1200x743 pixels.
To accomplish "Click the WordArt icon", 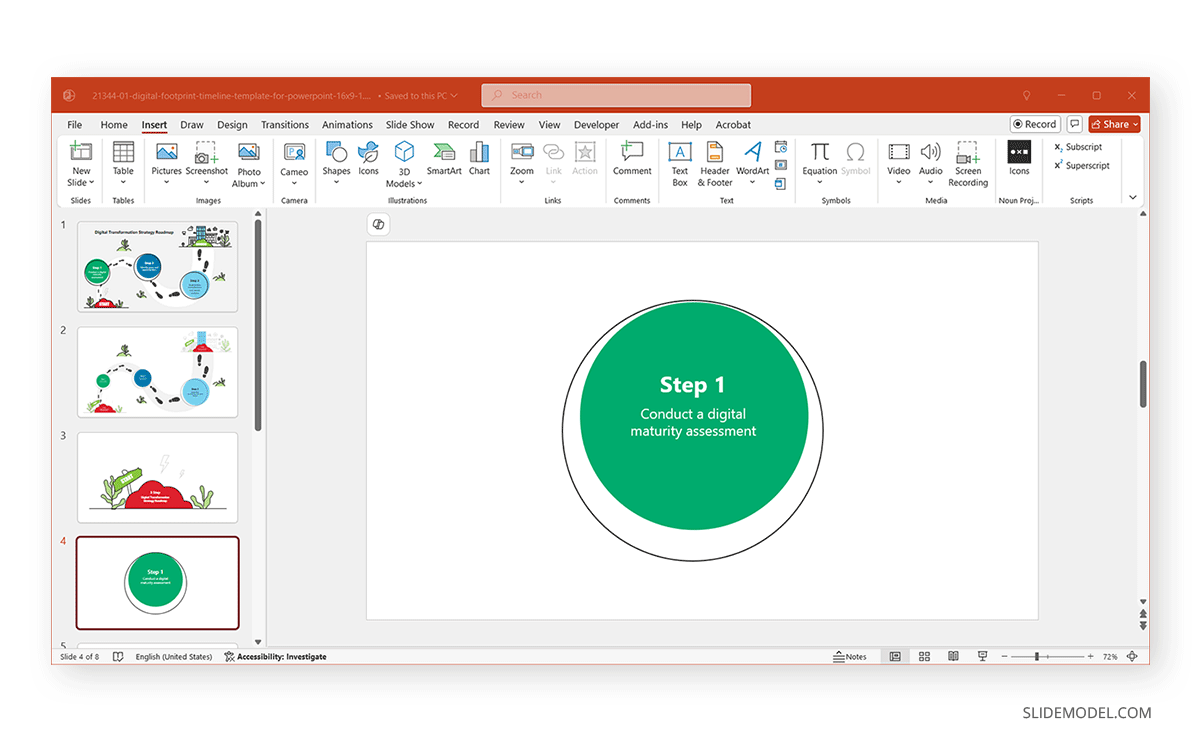I will click(x=753, y=151).
